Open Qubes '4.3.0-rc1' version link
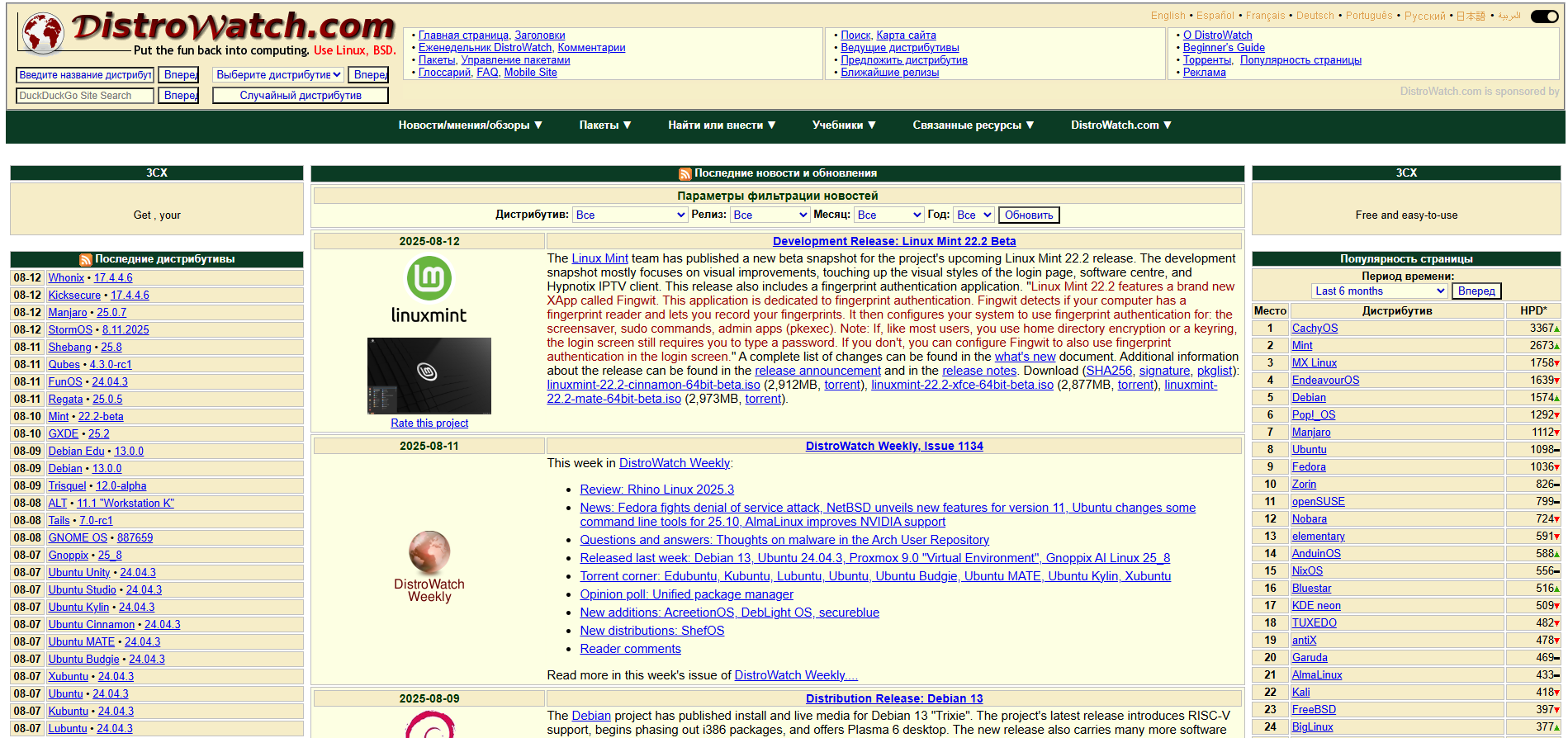This screenshot has height=738, width=1568. pos(111,365)
